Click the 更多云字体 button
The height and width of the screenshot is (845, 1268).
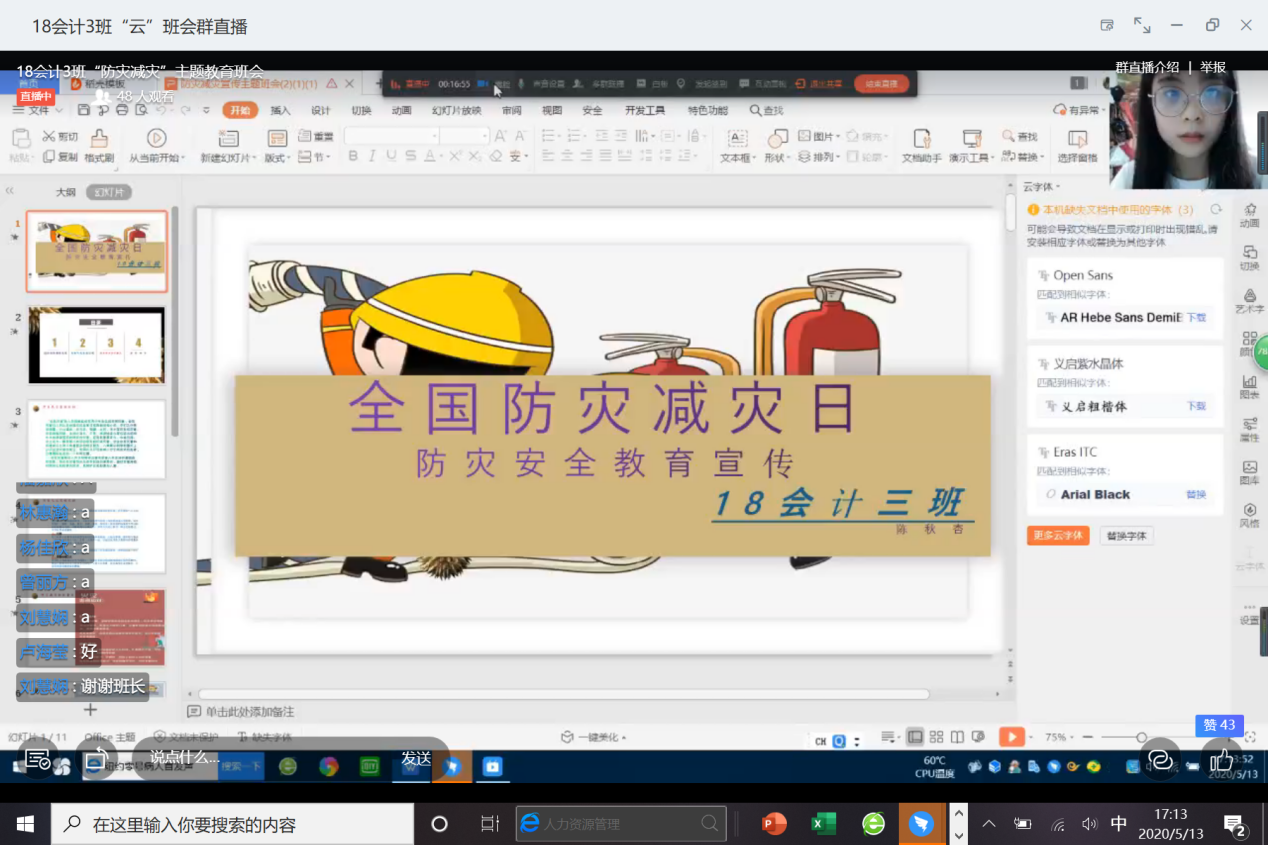[1058, 535]
